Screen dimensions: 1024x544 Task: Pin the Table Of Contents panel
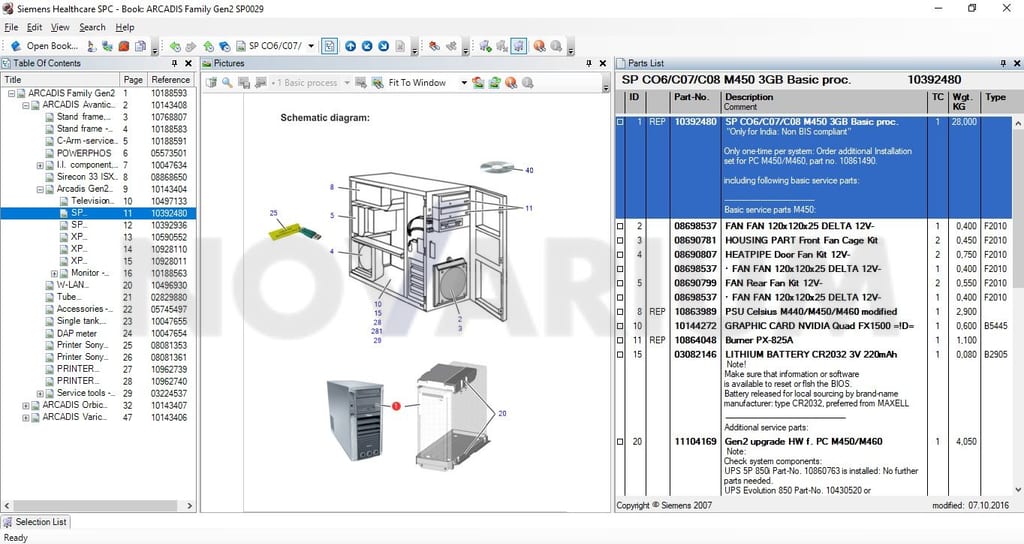pos(174,63)
